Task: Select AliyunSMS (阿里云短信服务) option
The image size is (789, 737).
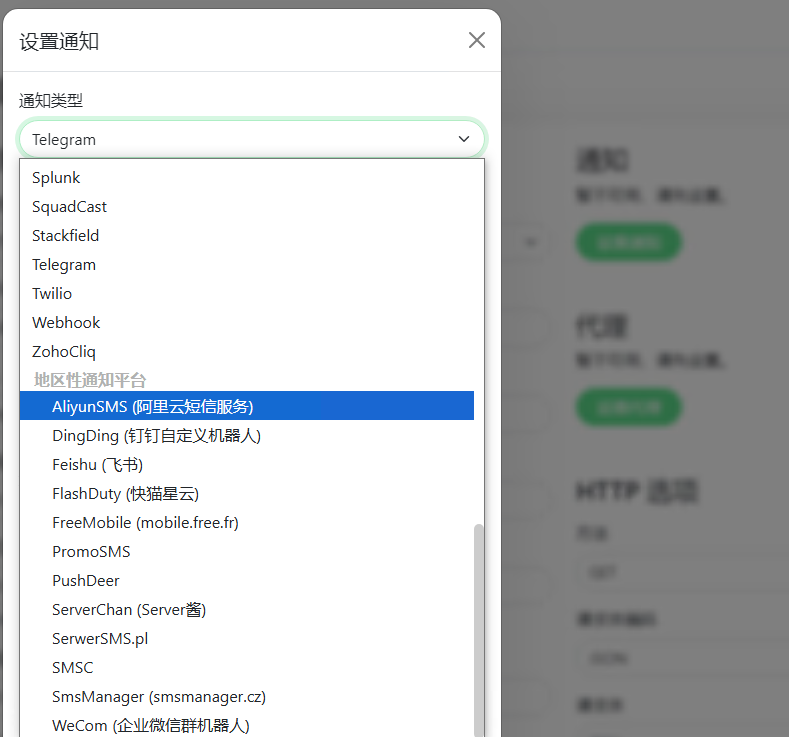Action: [x=247, y=406]
